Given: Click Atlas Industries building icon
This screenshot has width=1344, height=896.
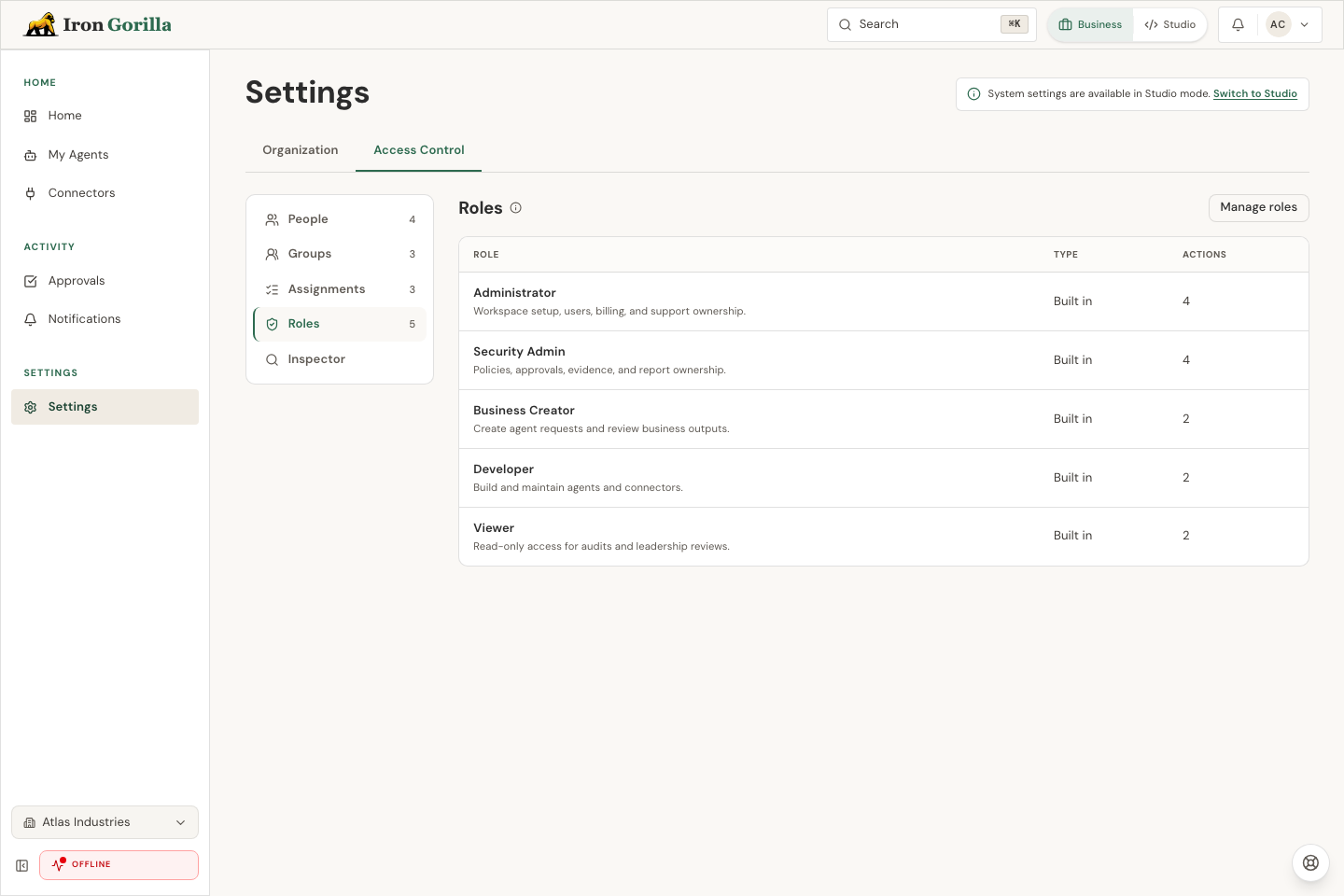Looking at the screenshot, I should [x=30, y=822].
